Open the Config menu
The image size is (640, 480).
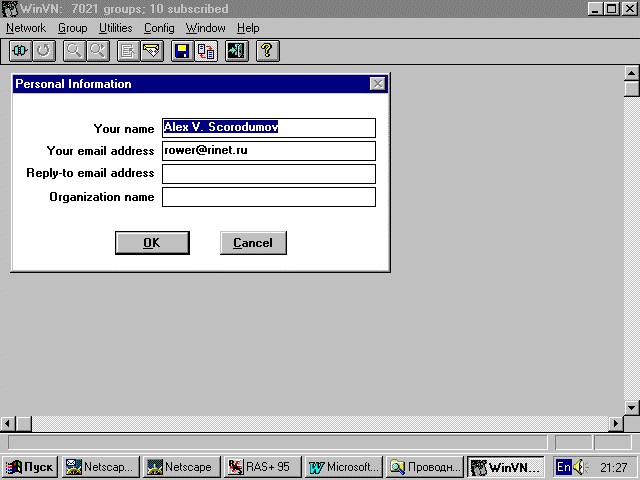(x=159, y=28)
